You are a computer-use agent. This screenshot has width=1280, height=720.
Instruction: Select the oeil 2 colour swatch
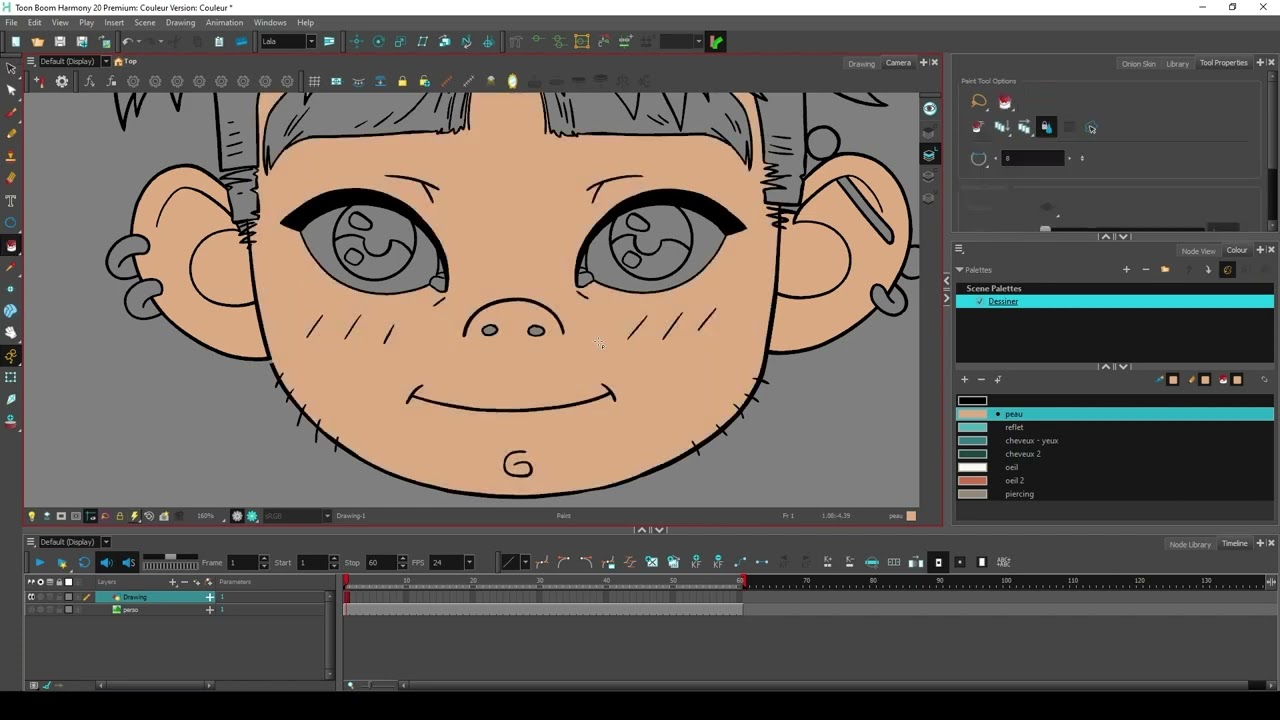pos(972,480)
